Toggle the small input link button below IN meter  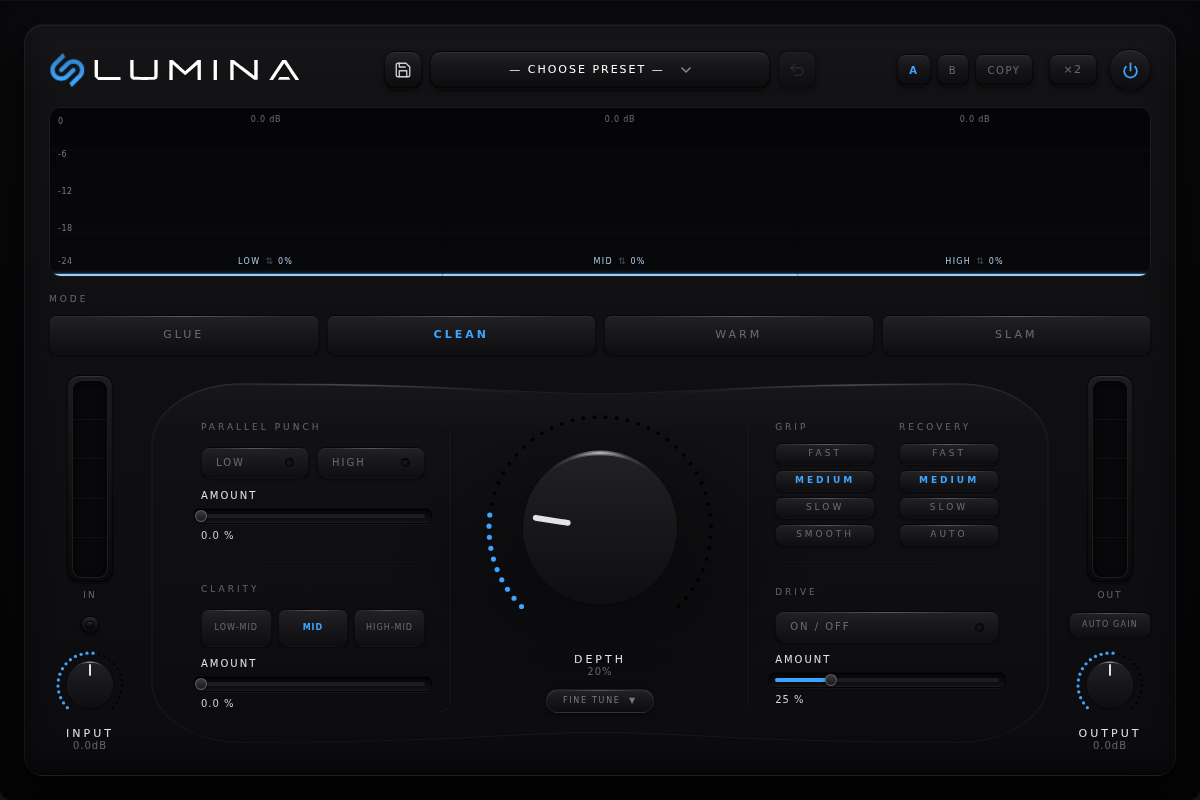tap(90, 624)
